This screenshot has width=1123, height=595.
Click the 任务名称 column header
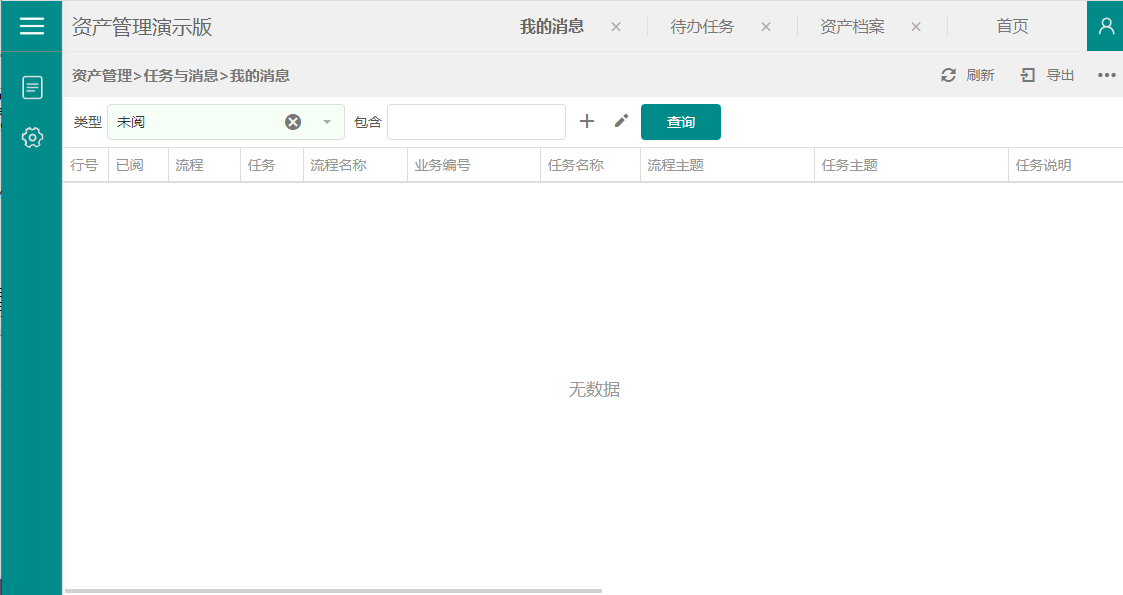click(590, 165)
